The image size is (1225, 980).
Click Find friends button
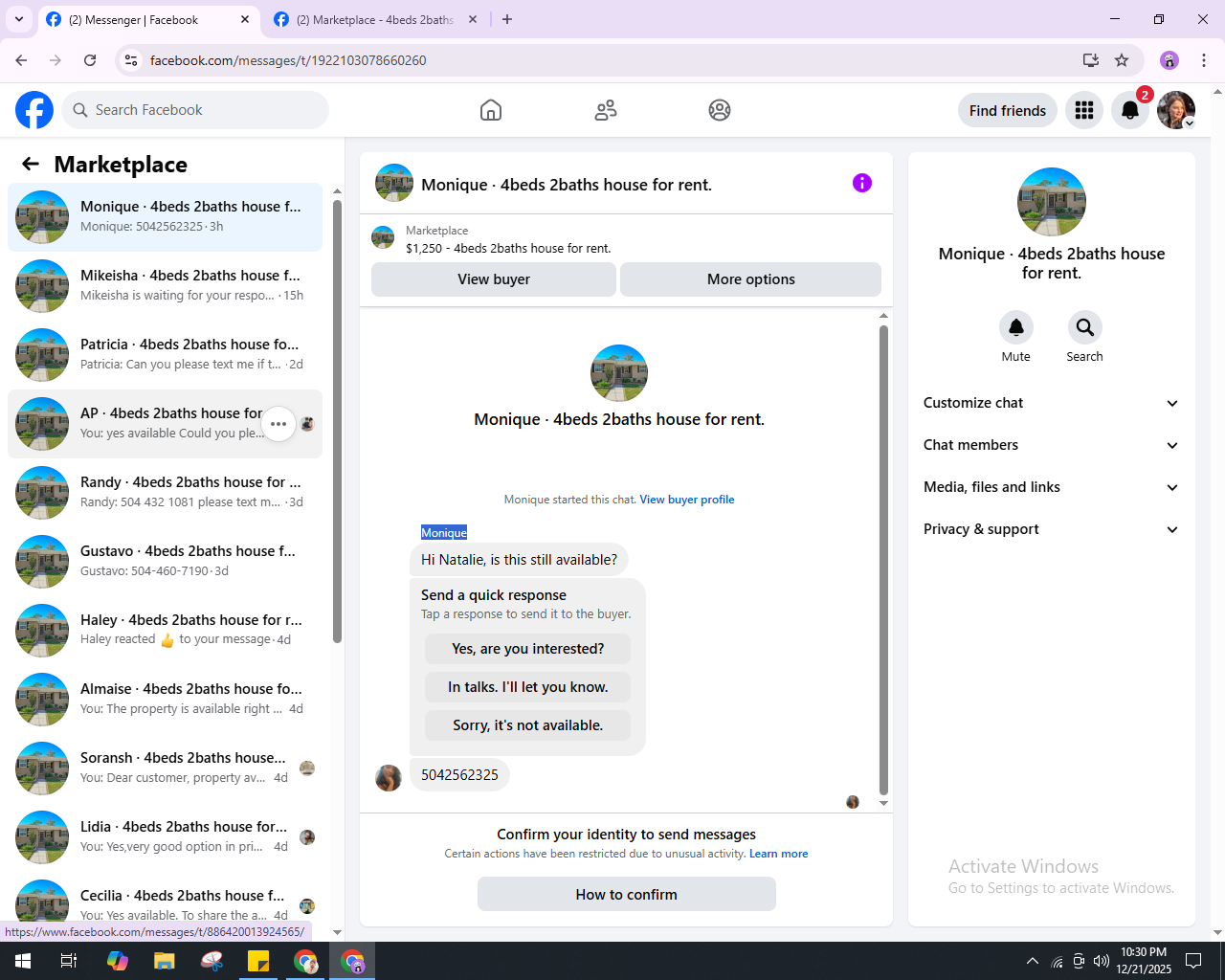pyautogui.click(x=1008, y=110)
